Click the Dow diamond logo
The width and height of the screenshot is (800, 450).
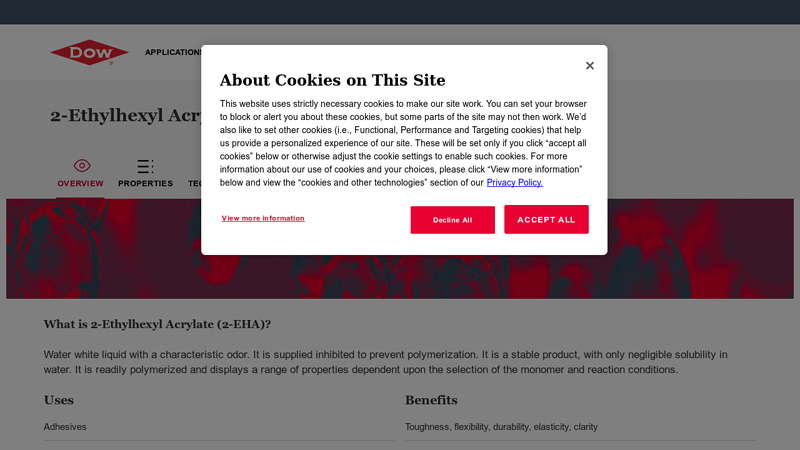click(89, 52)
